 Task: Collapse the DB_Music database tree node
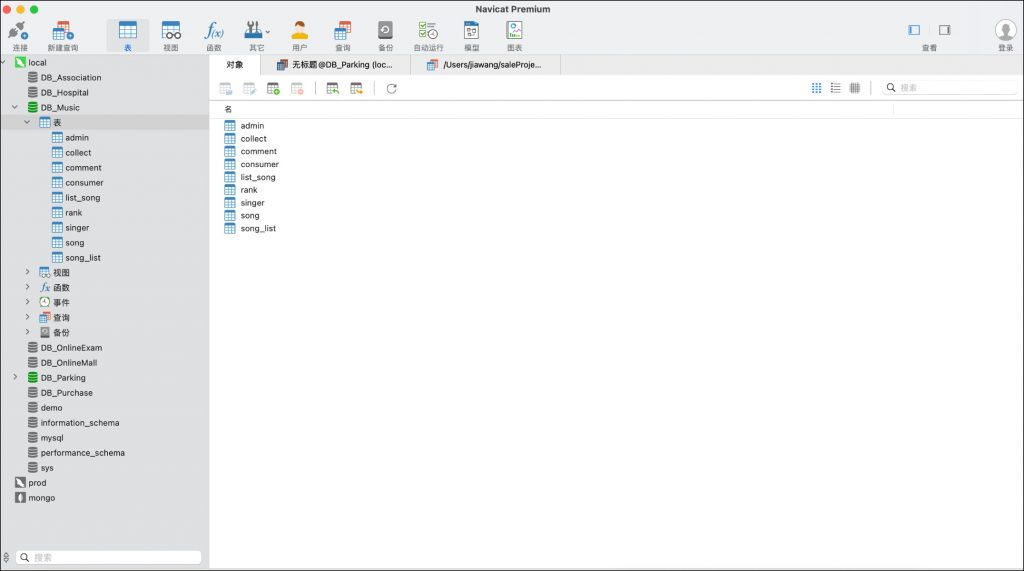point(15,107)
